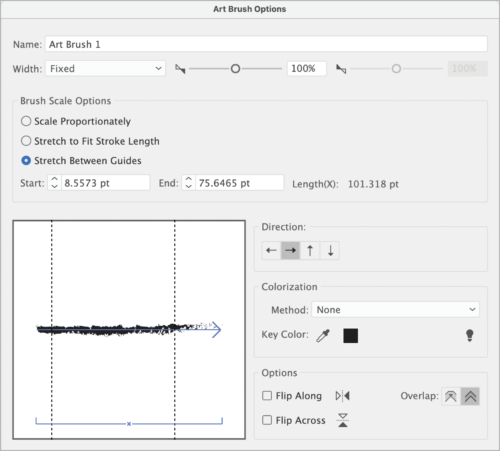Open colorization tips lightbulb

(470, 335)
